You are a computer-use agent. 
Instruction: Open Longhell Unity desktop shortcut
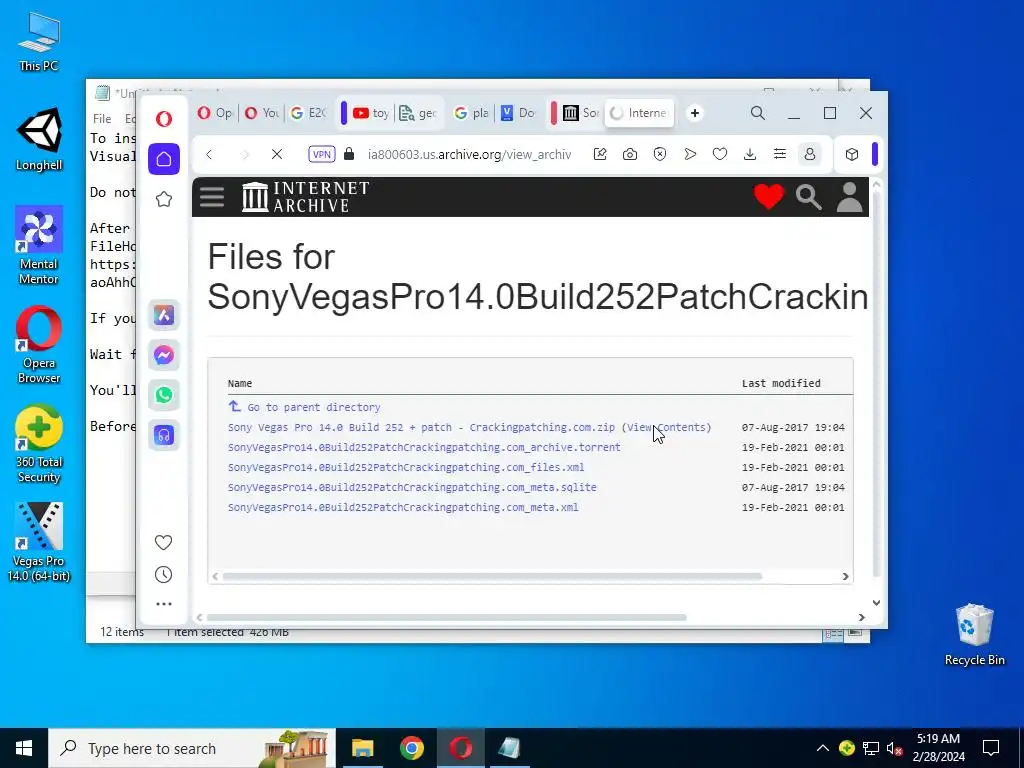(x=39, y=139)
